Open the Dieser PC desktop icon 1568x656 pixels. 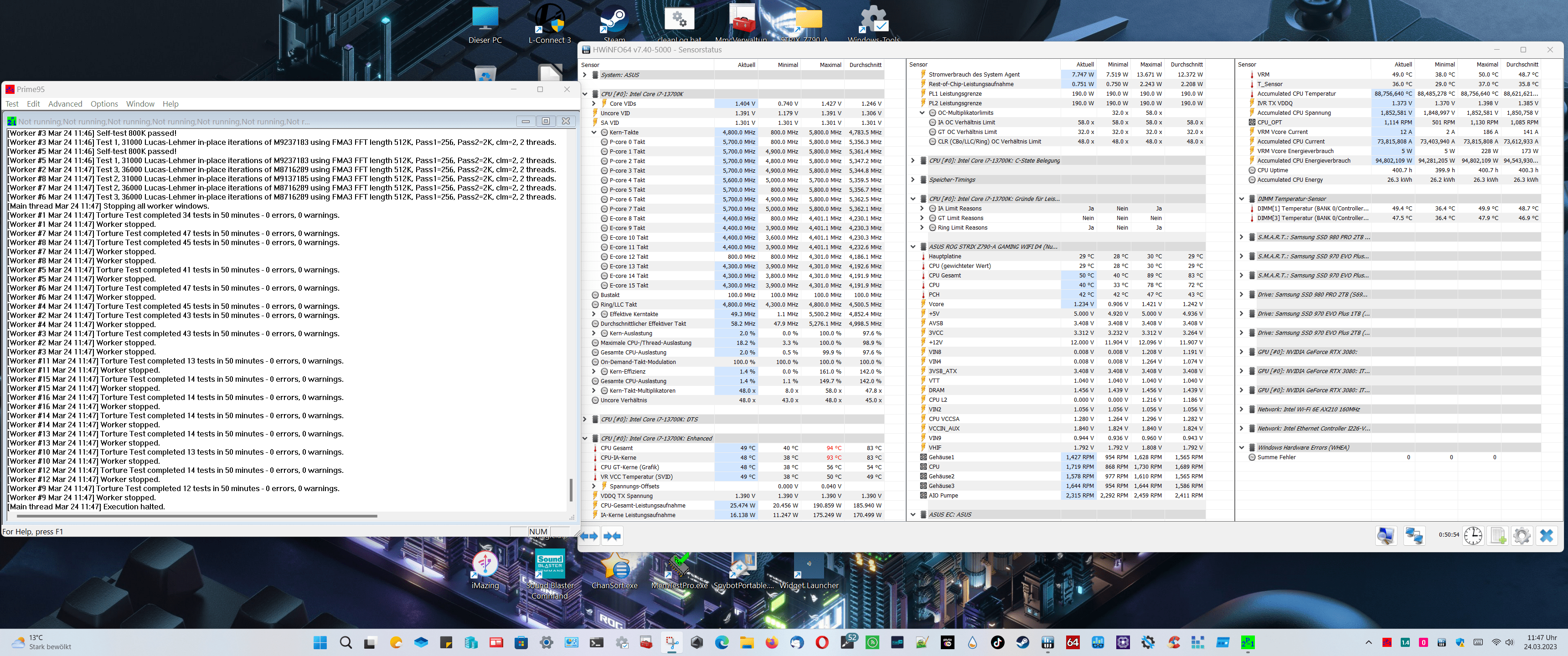pos(485,25)
